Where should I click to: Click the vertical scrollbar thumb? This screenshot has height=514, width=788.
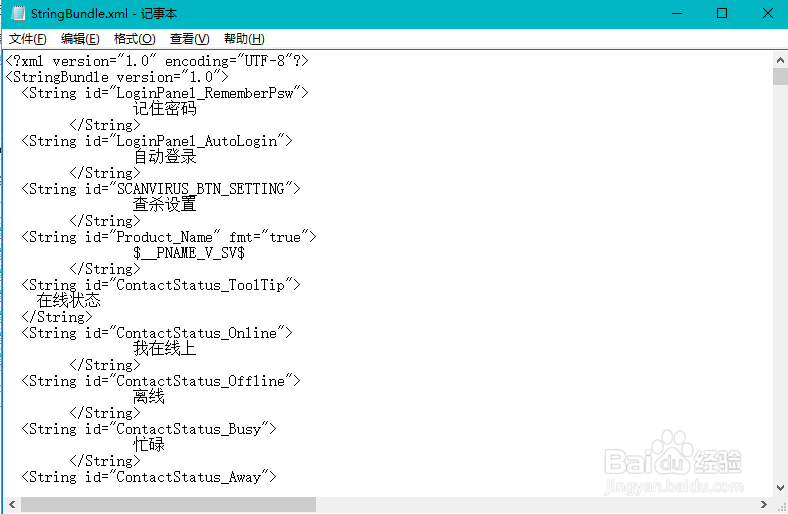point(780,76)
